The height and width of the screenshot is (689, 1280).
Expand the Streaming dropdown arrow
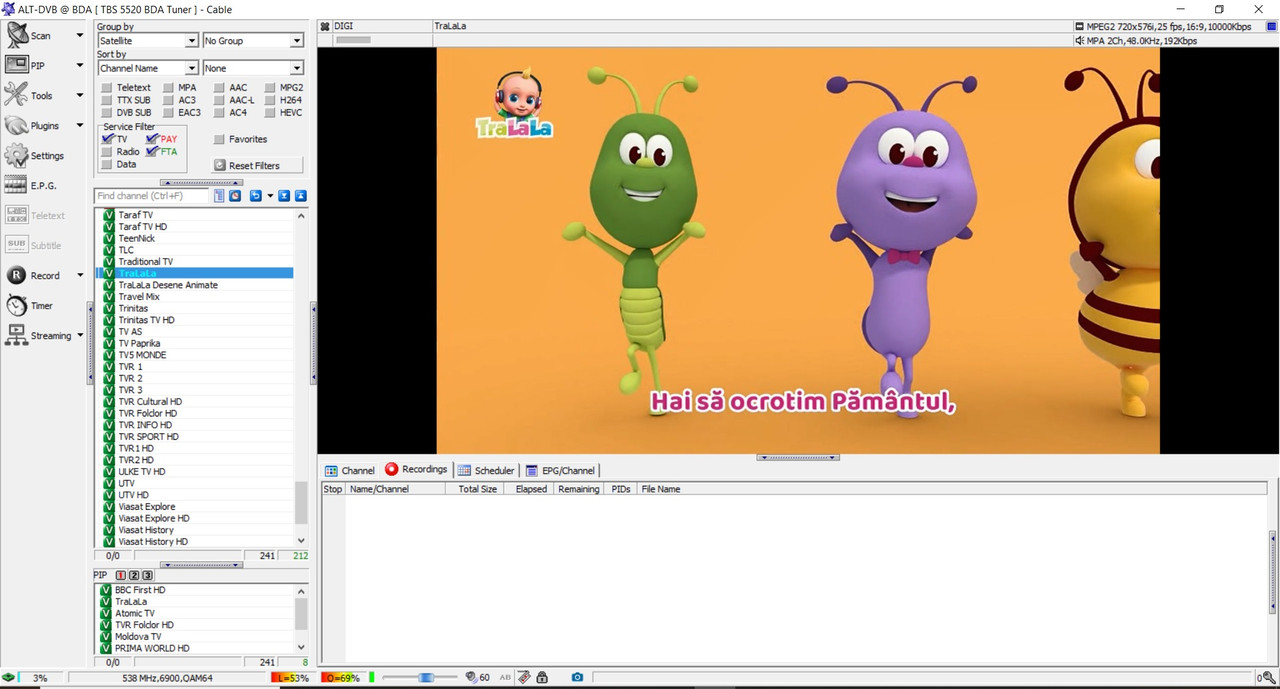[80, 336]
